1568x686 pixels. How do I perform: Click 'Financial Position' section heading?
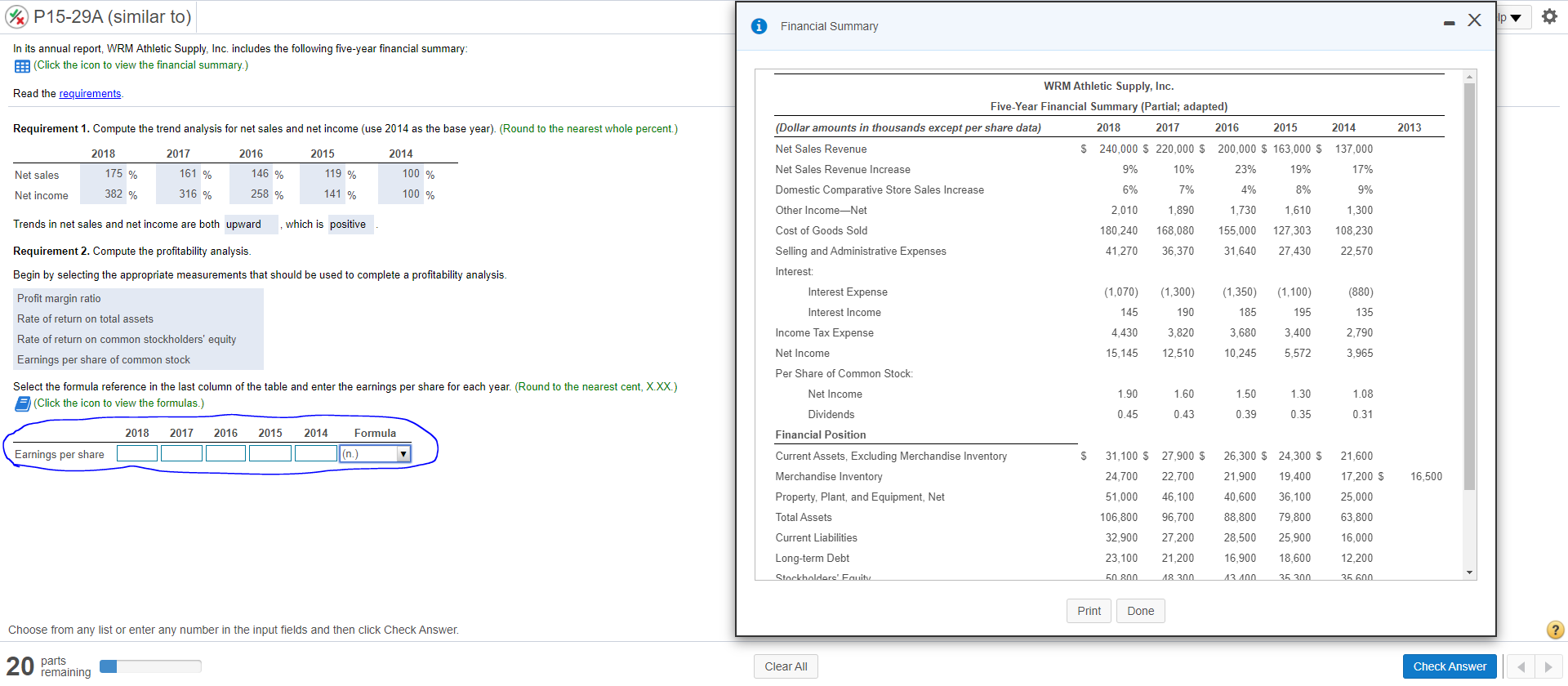821,435
